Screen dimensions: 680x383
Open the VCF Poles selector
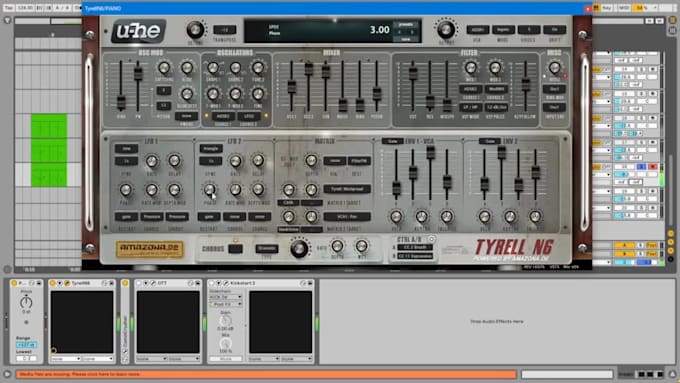[x=497, y=107]
